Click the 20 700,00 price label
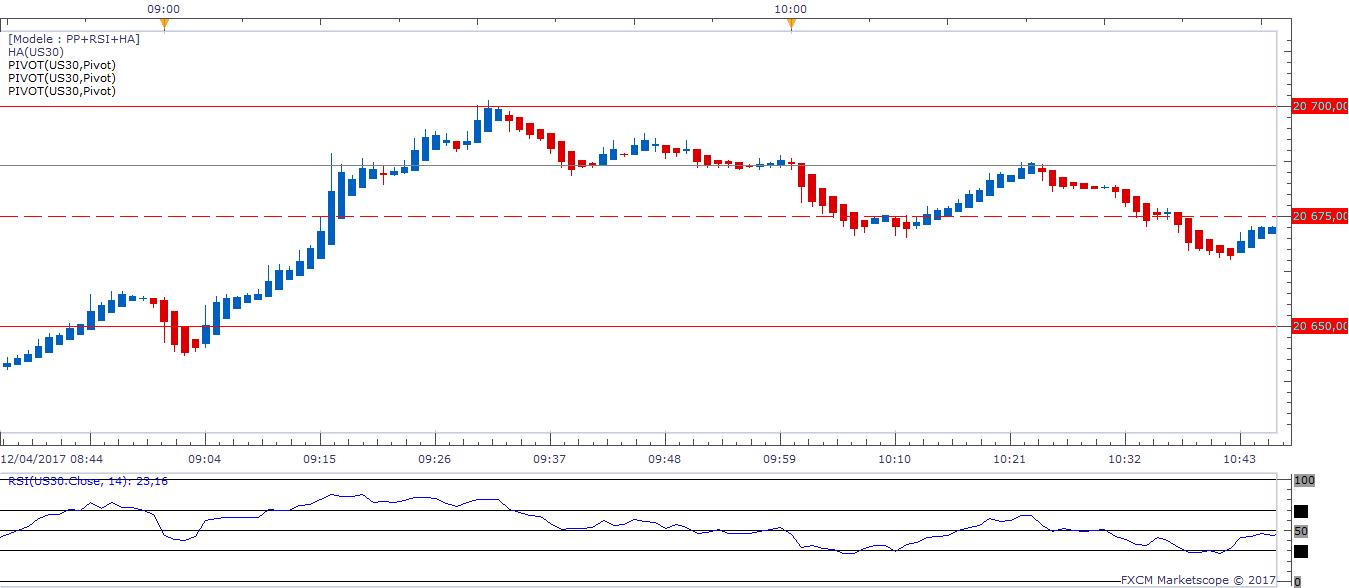1349x588 pixels. tap(1319, 106)
